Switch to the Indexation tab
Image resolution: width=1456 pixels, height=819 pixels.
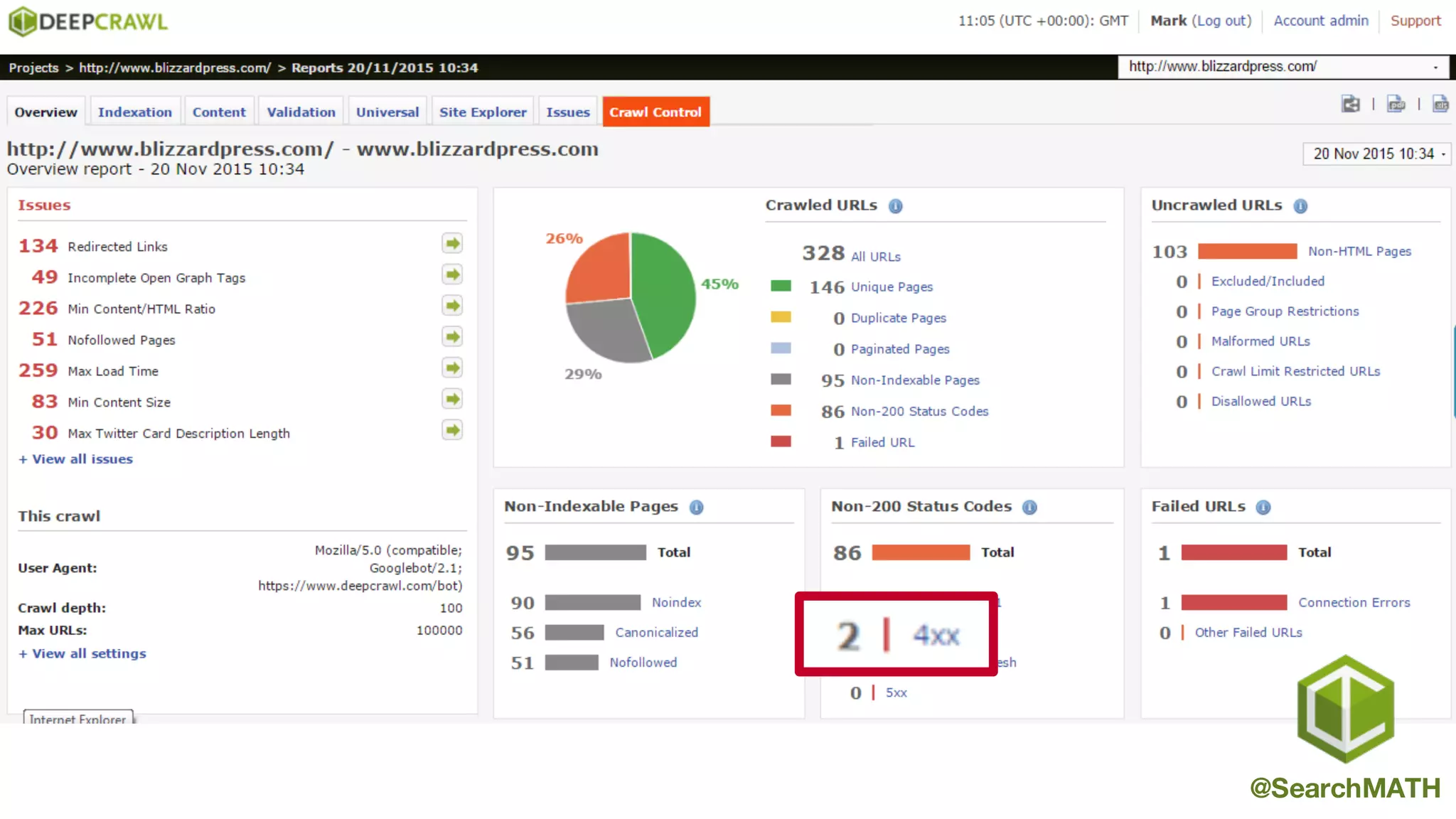[135, 112]
